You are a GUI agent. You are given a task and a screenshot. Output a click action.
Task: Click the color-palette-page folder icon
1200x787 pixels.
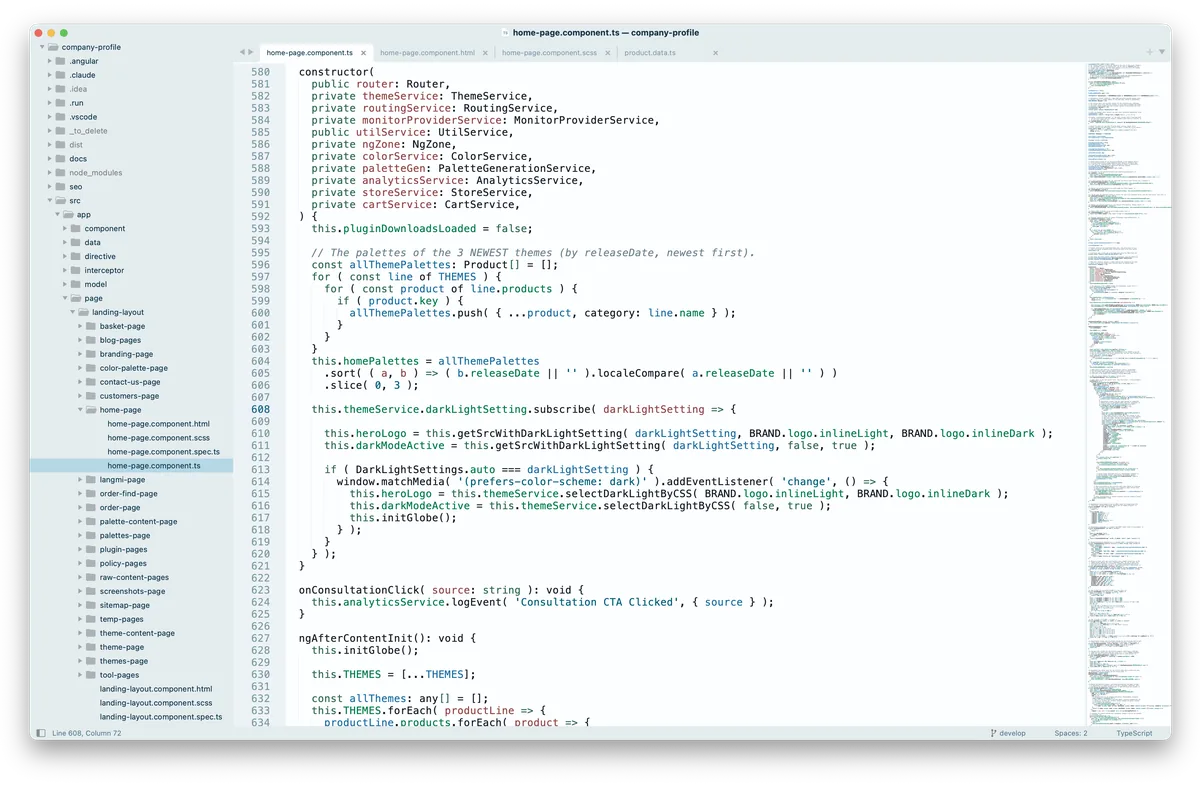(x=91, y=368)
